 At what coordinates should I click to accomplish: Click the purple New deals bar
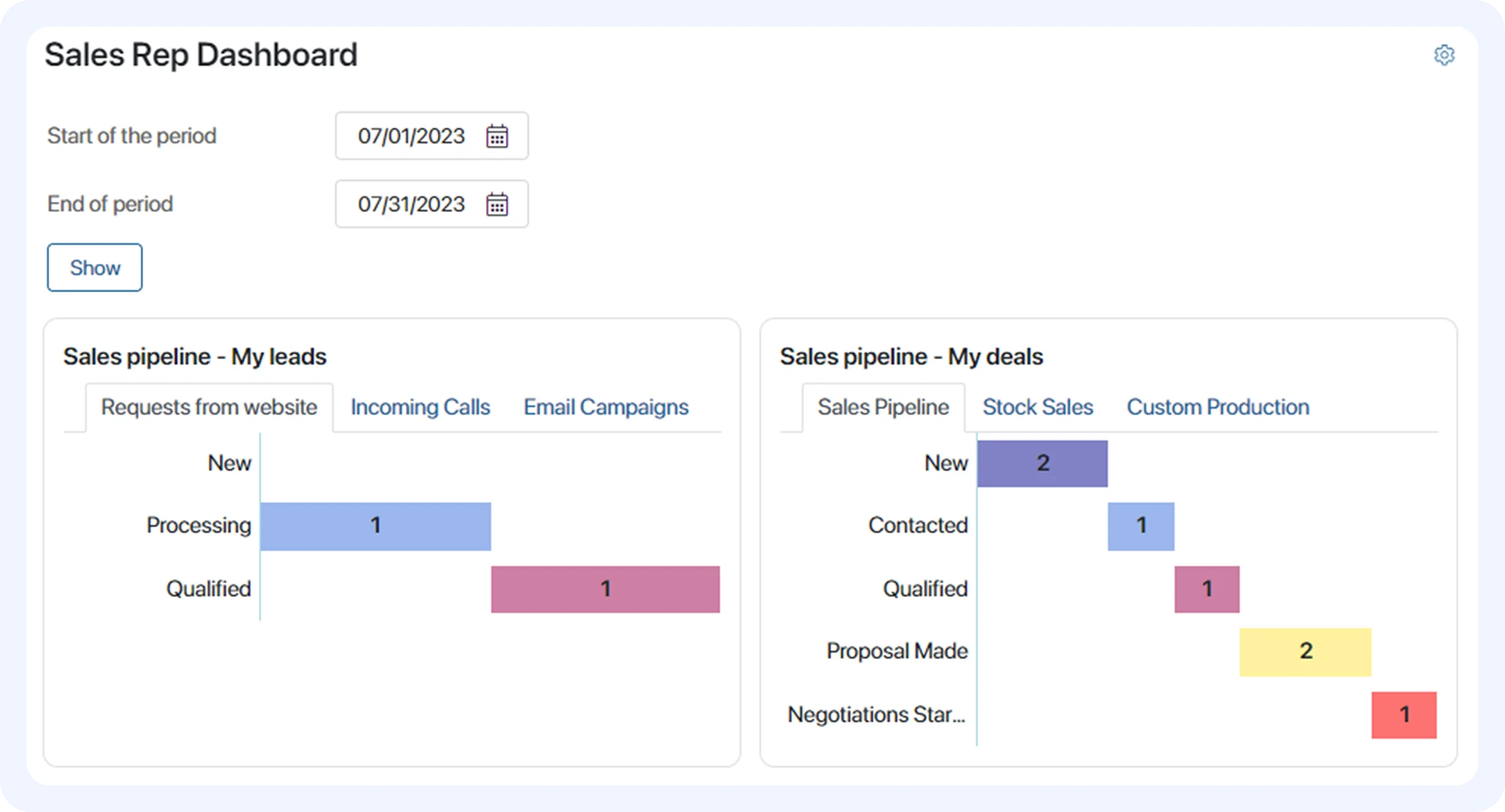[1042, 463]
